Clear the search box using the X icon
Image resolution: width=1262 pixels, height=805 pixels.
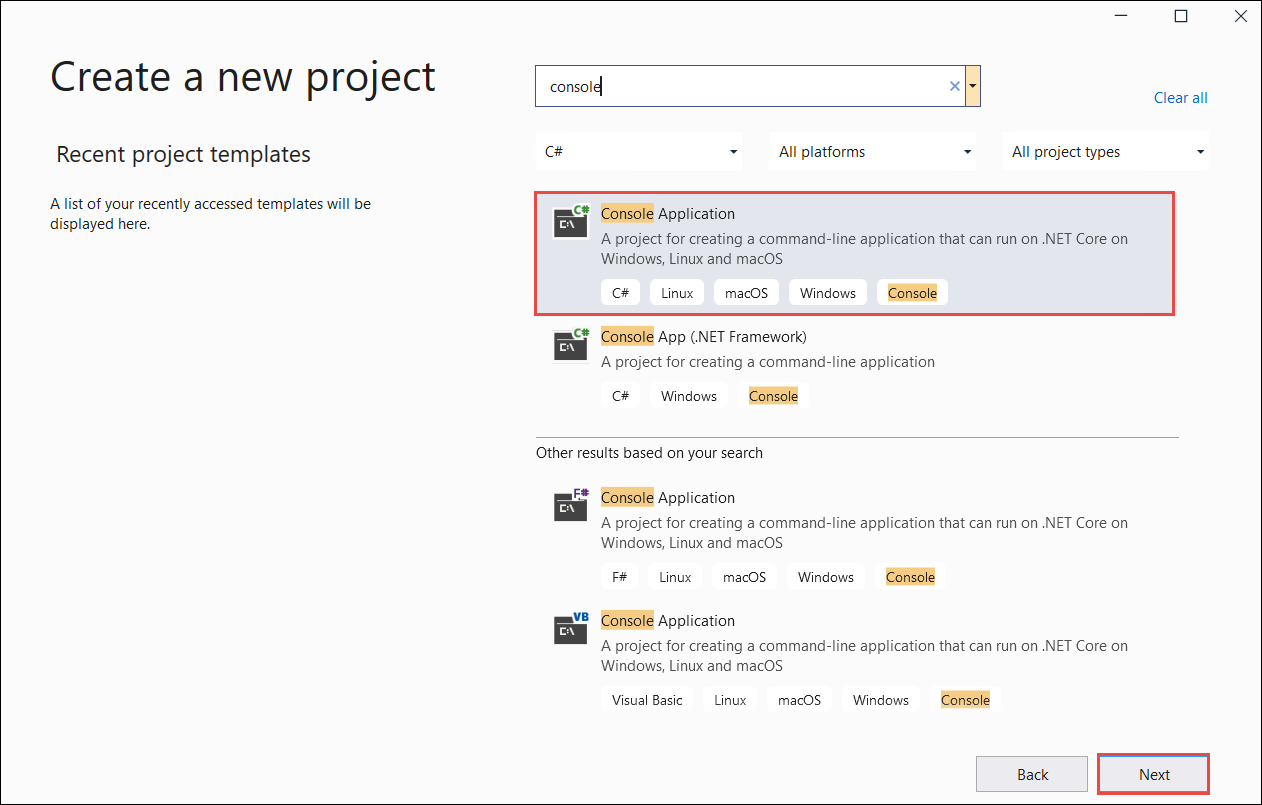[954, 86]
